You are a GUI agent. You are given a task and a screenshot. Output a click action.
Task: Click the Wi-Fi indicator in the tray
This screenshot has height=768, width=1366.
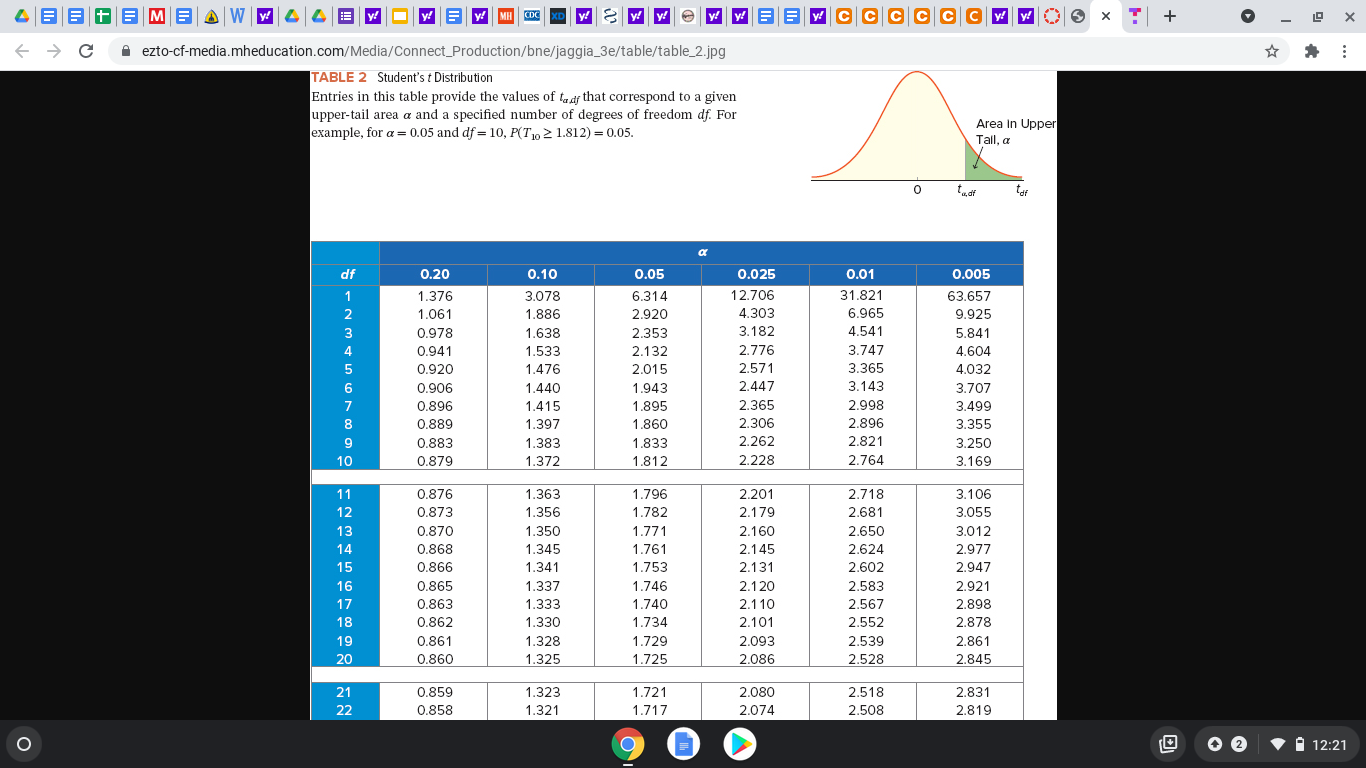coord(1280,744)
